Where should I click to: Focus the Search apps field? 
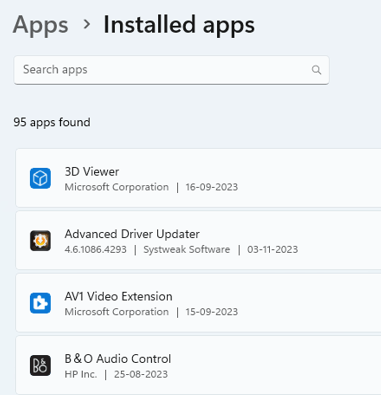[x=171, y=70]
